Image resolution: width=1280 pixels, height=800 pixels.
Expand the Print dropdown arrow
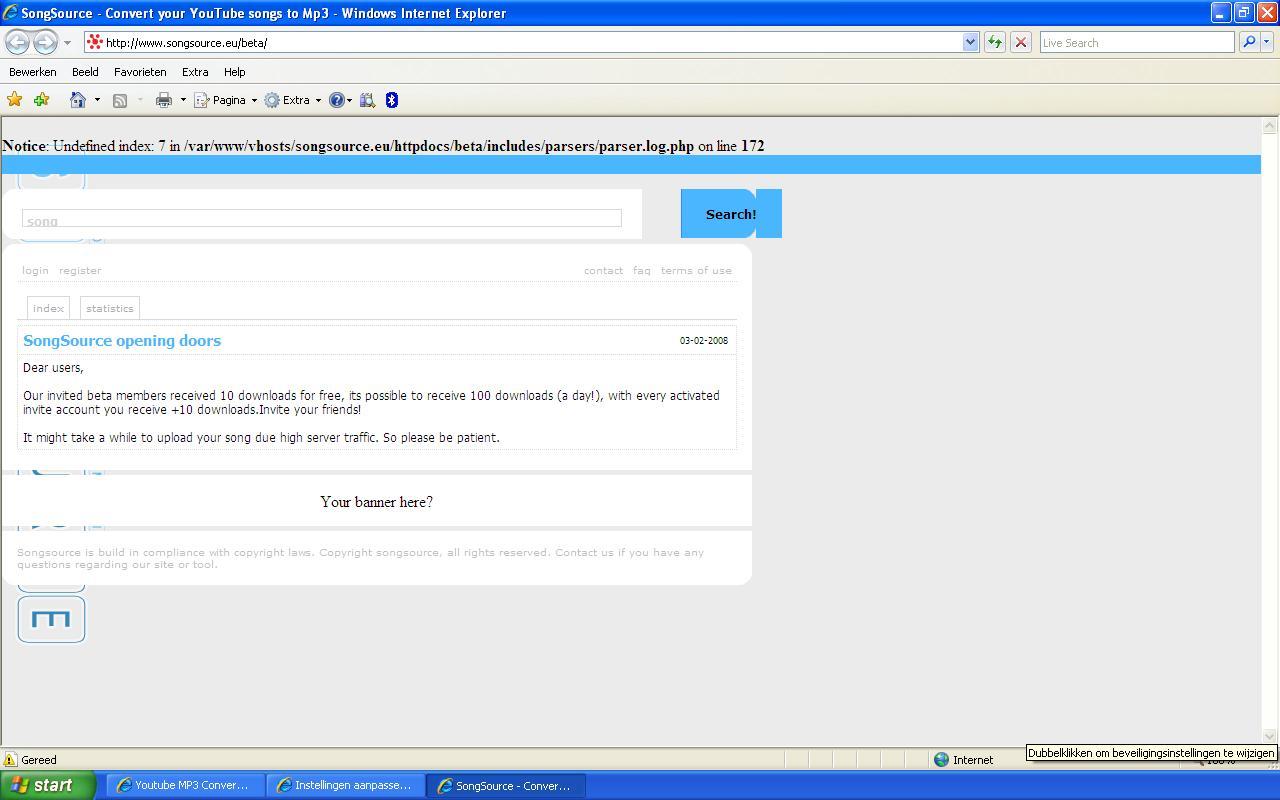[183, 100]
